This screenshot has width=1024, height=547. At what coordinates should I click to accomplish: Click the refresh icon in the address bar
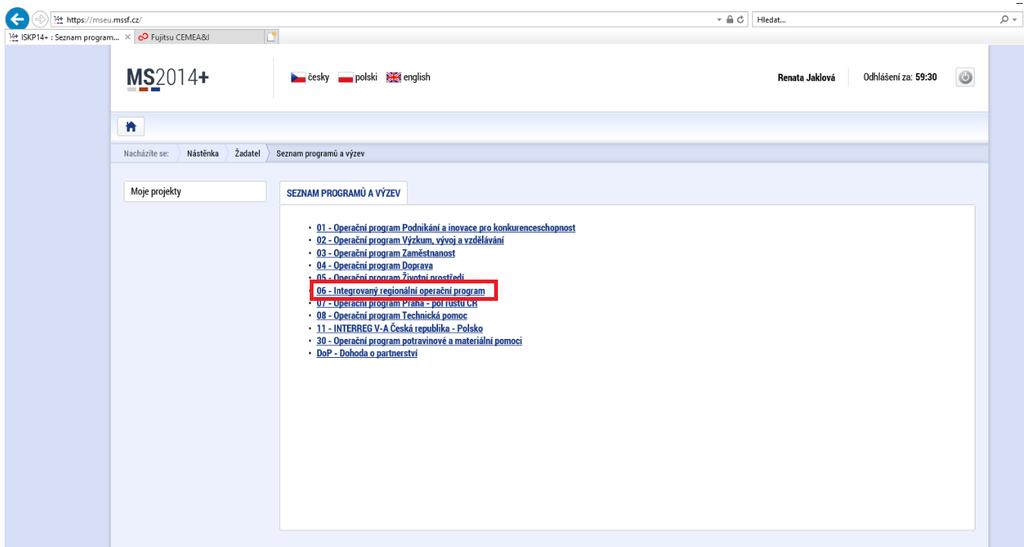741,20
